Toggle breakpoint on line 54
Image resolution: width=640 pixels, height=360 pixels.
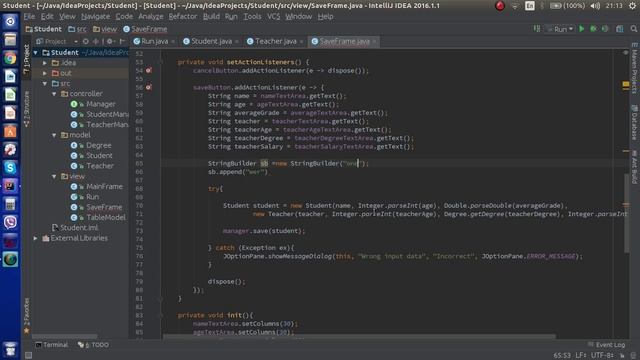point(149,71)
